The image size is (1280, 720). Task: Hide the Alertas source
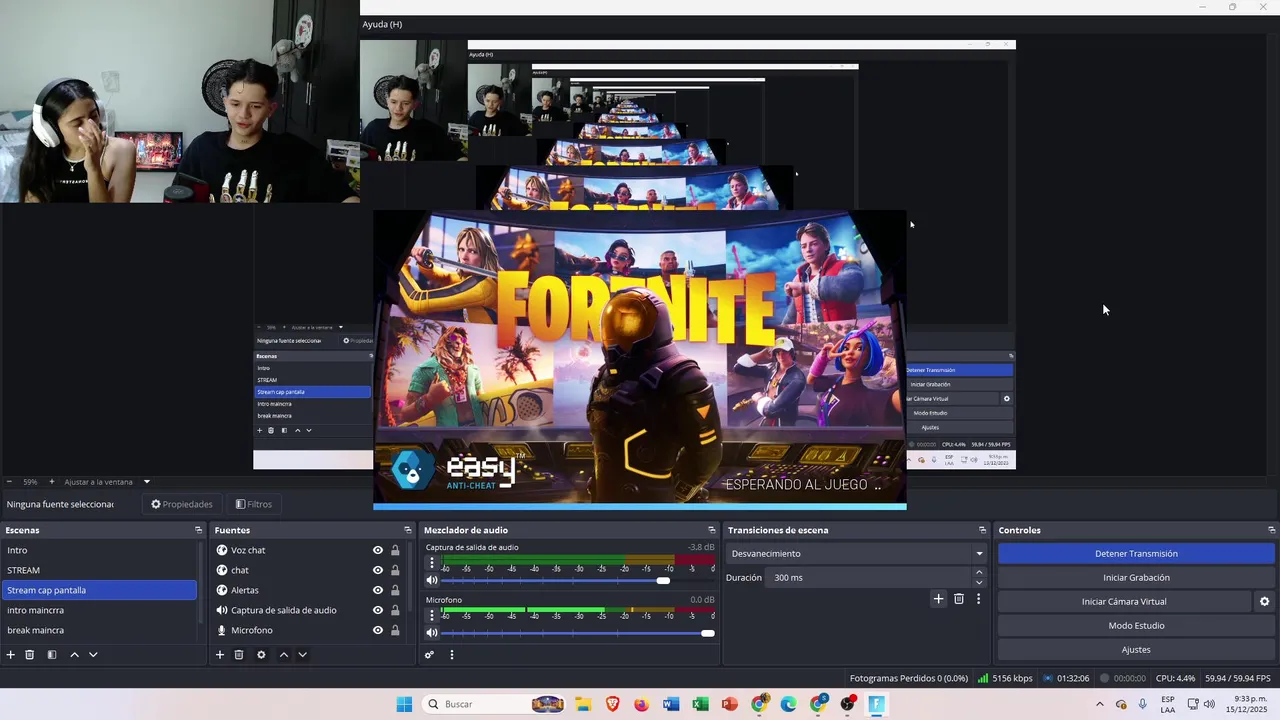378,590
